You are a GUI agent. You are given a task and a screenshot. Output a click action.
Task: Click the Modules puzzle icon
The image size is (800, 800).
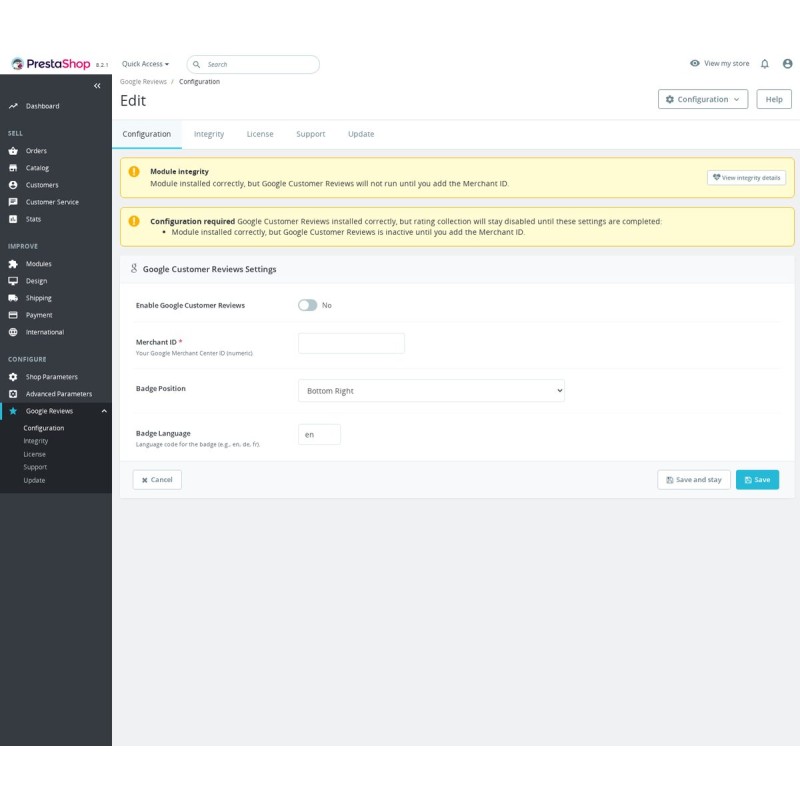tap(13, 264)
